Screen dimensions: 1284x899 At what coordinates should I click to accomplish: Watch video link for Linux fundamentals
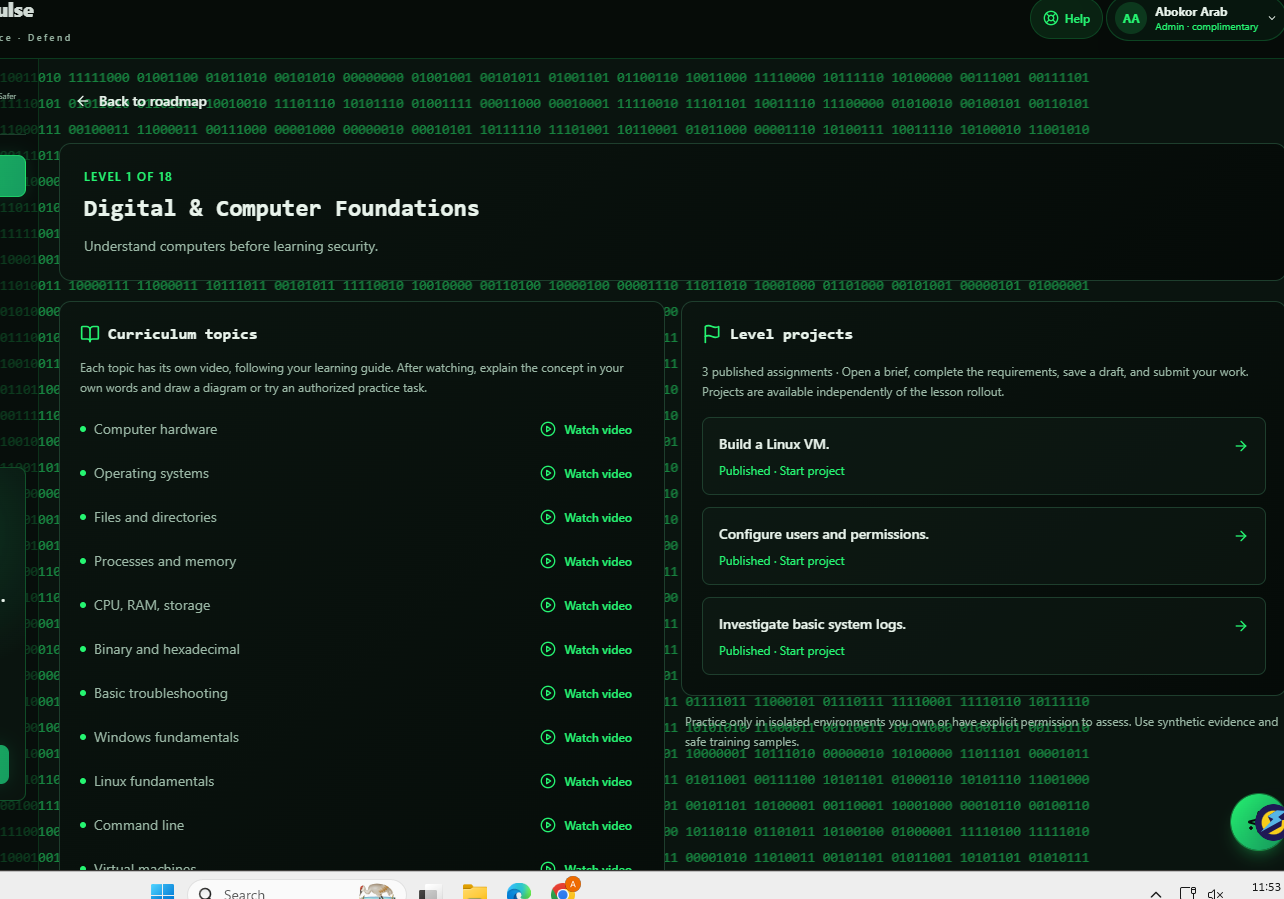coord(587,782)
